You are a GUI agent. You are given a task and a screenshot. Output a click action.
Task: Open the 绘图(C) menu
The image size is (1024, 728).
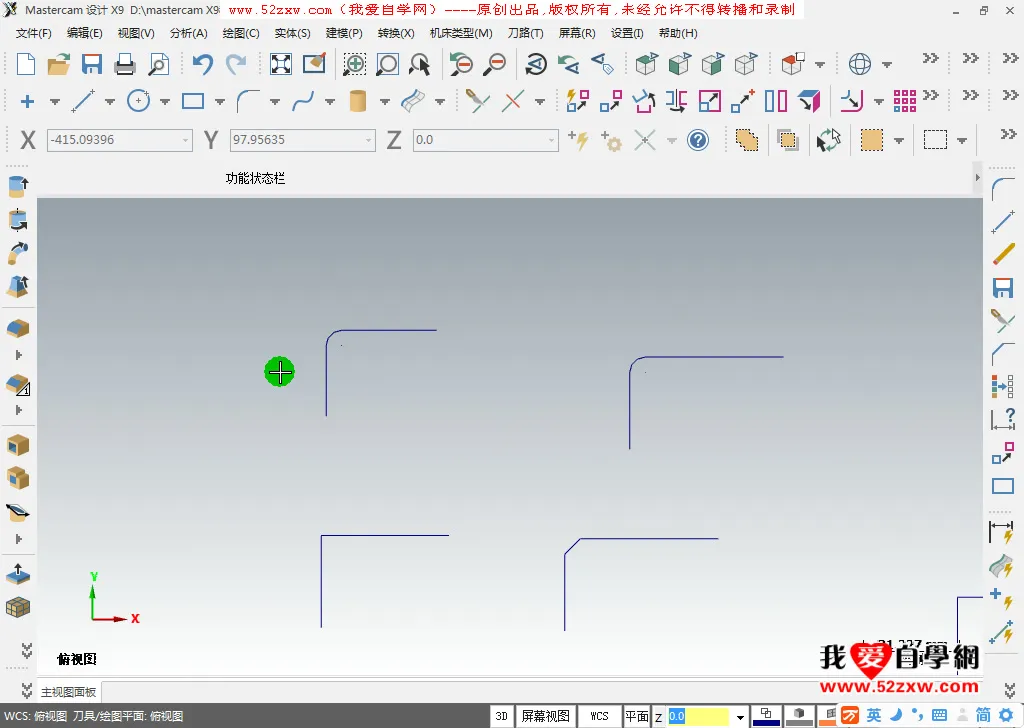coord(240,33)
